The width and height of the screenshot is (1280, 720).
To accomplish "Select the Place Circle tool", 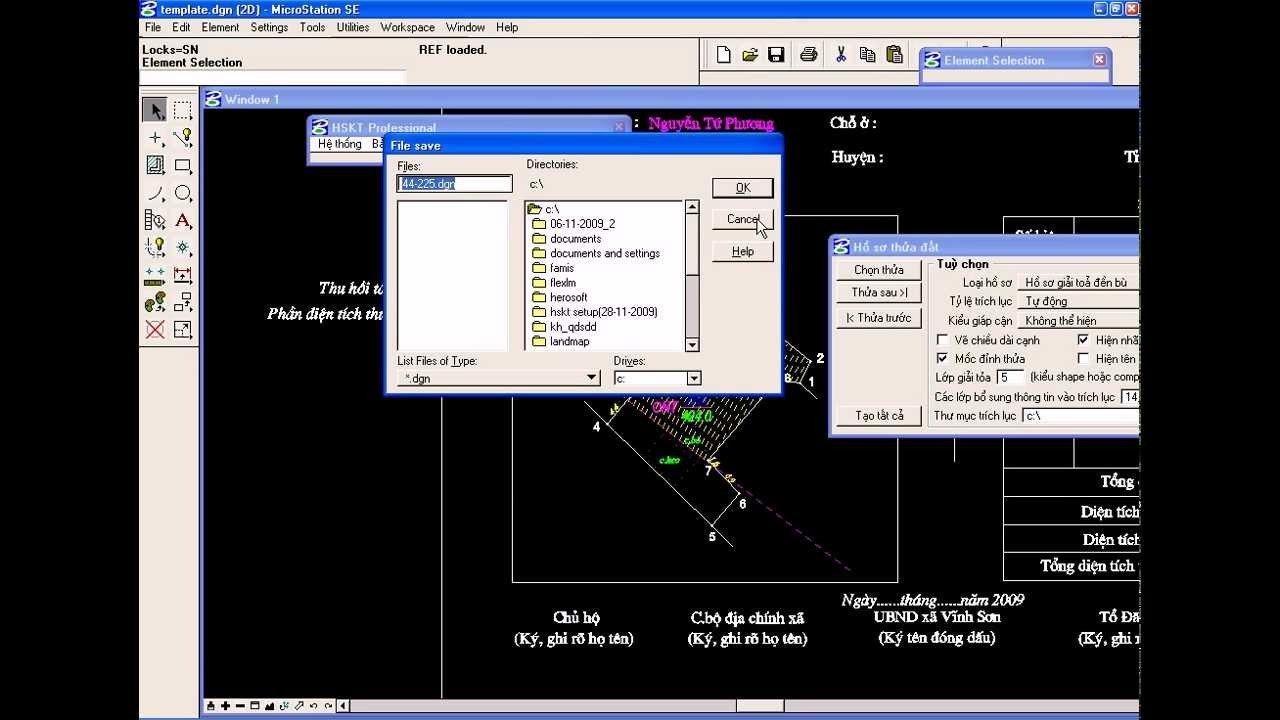I will (x=183, y=193).
